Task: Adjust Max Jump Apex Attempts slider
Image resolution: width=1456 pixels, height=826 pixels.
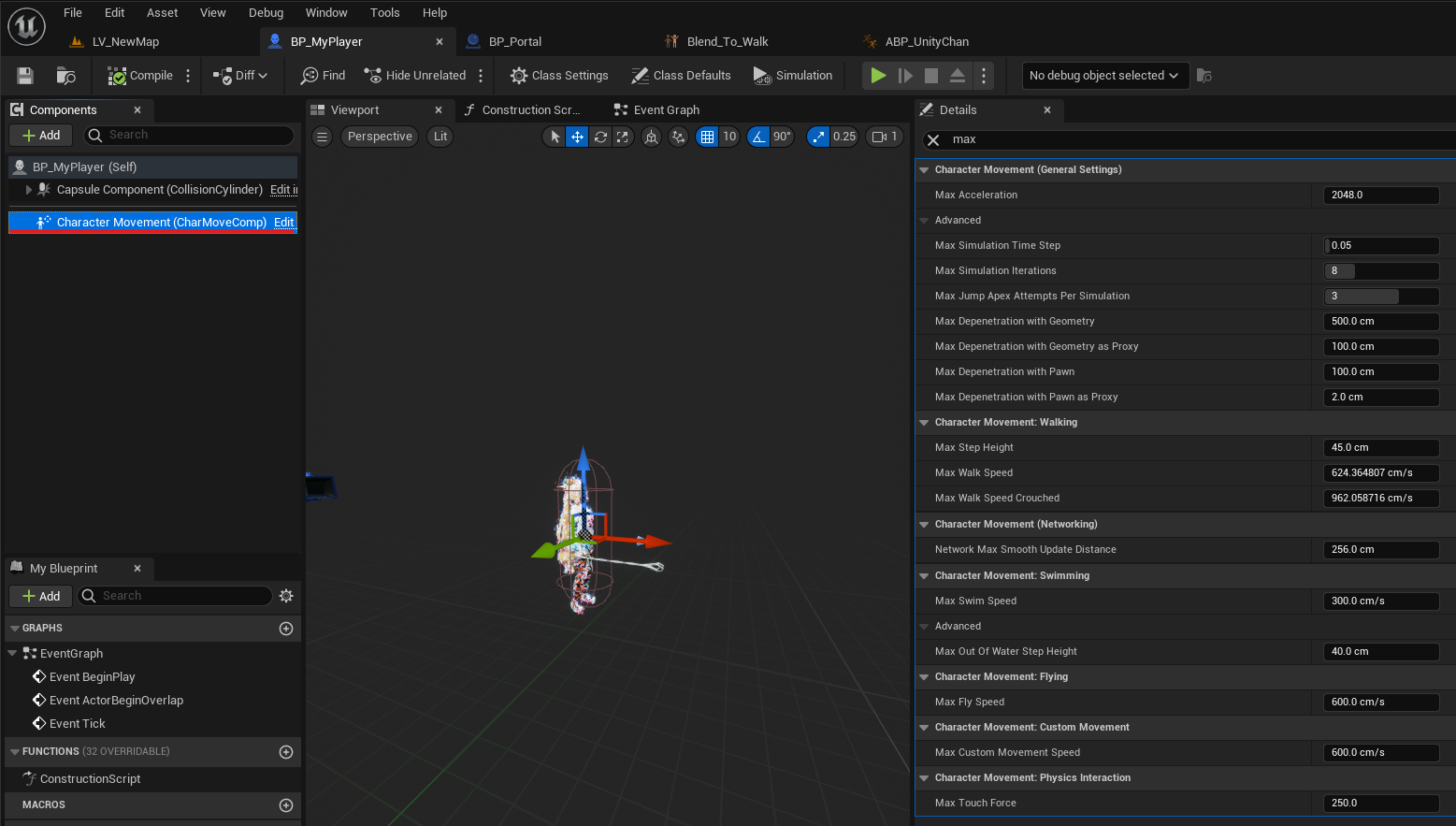Action: (1381, 297)
